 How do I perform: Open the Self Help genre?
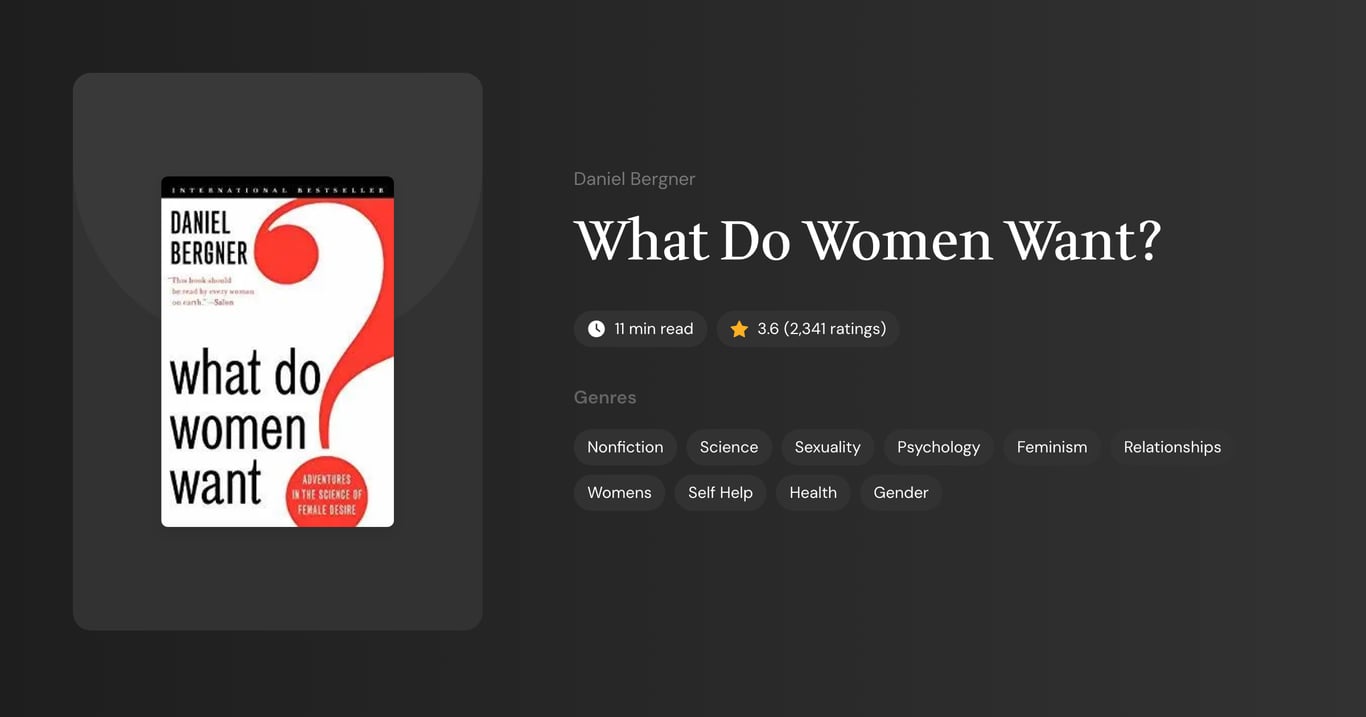[720, 492]
